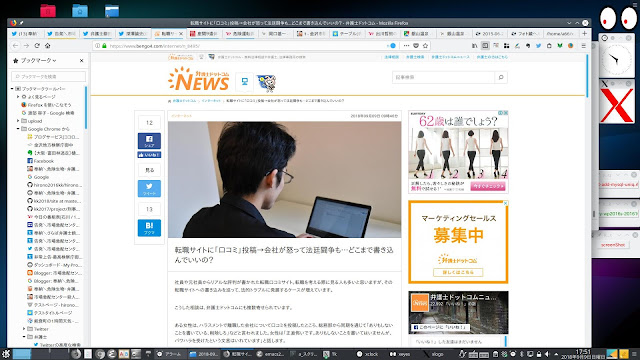
Task: Collapse the Google Chrome から folder
Action: pyautogui.click(x=18, y=129)
